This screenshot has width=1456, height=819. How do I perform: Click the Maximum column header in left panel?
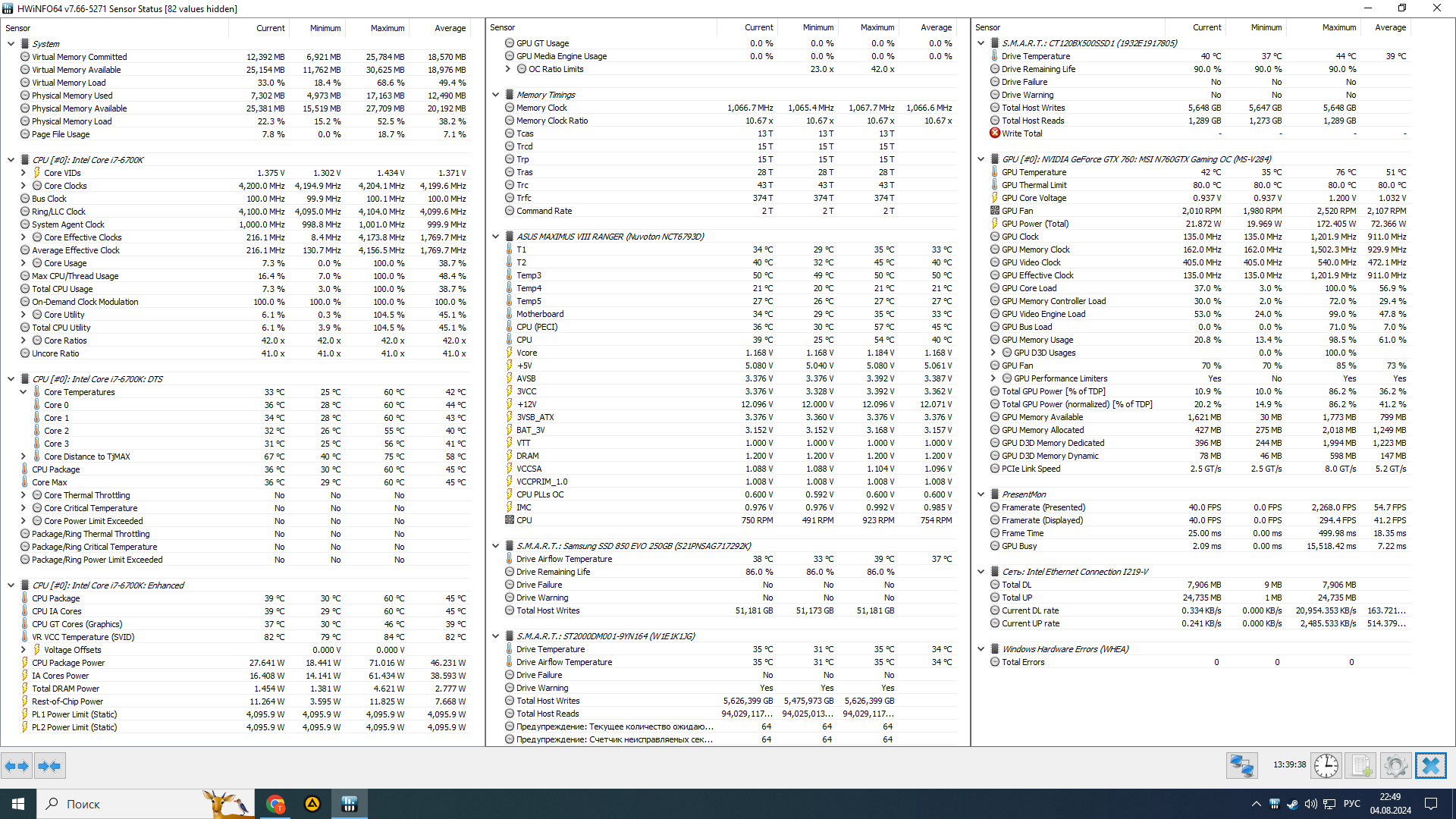tap(387, 28)
